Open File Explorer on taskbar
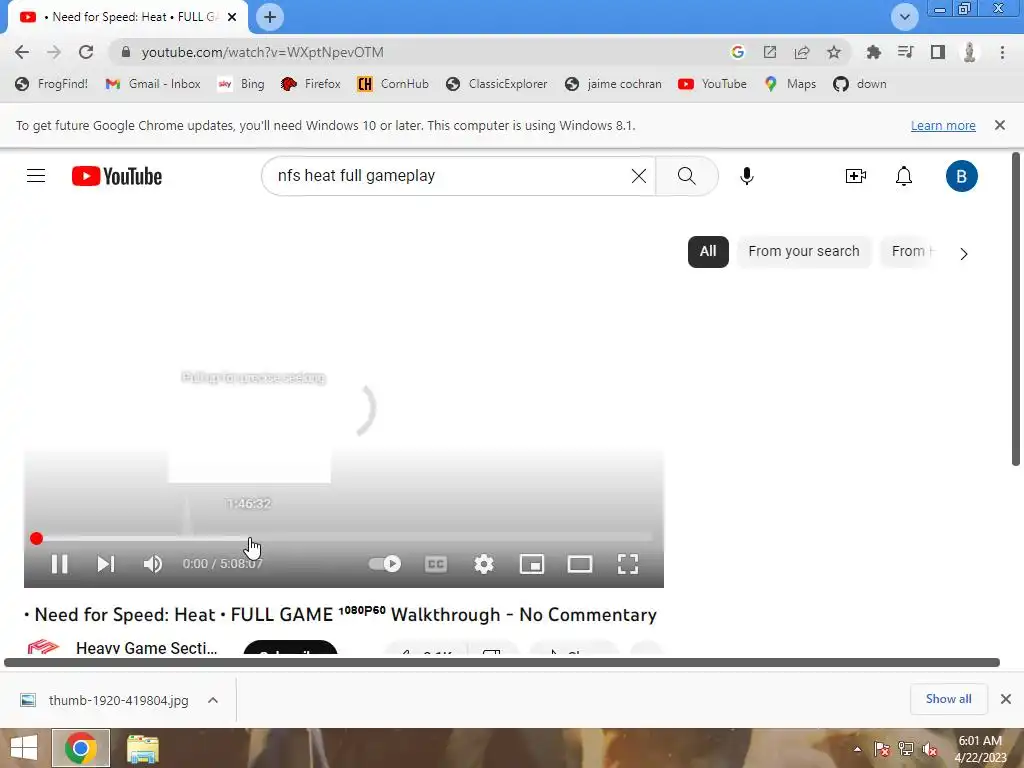Viewport: 1024px width, 768px height. pyautogui.click(x=142, y=748)
